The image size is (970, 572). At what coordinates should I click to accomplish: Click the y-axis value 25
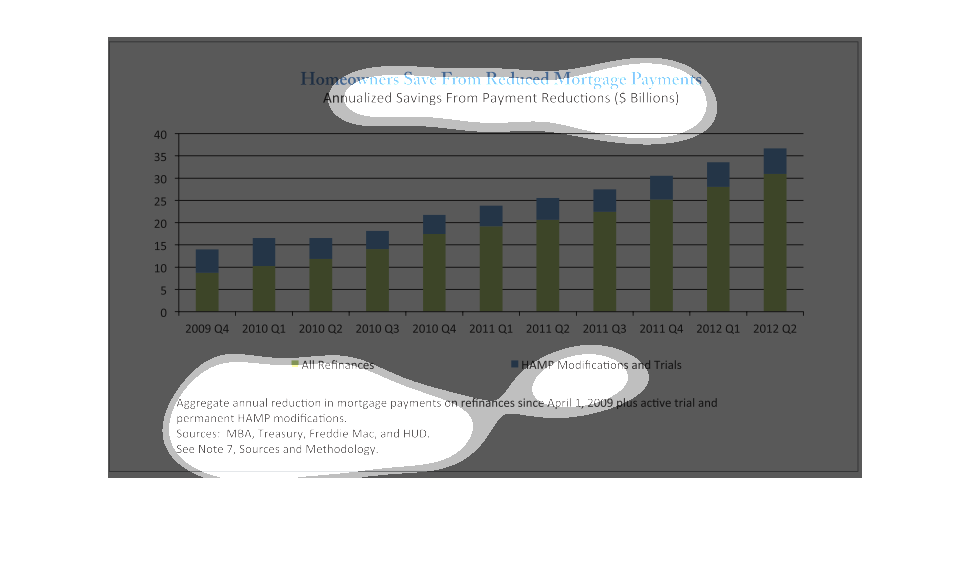click(160, 202)
